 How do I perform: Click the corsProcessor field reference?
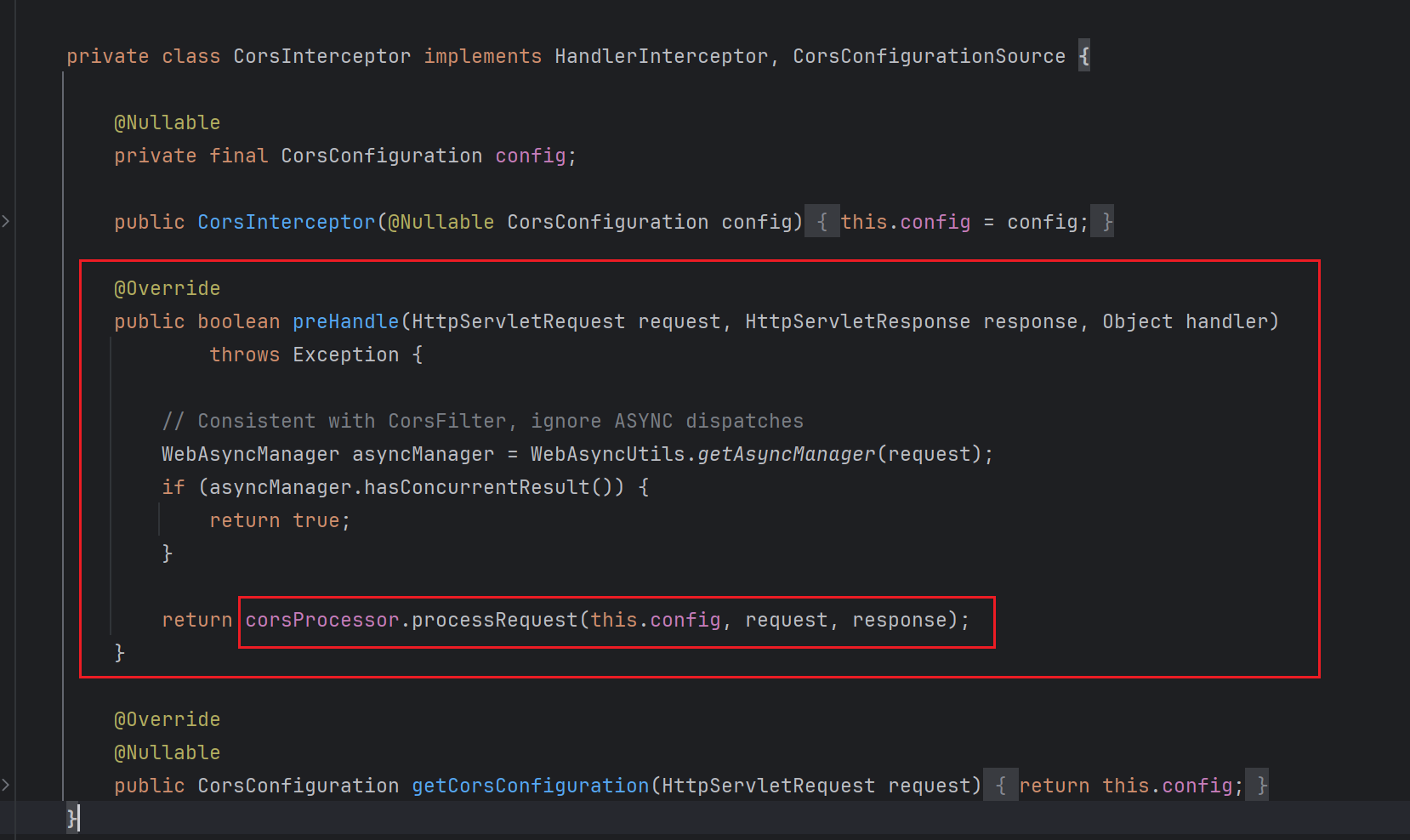(321, 620)
